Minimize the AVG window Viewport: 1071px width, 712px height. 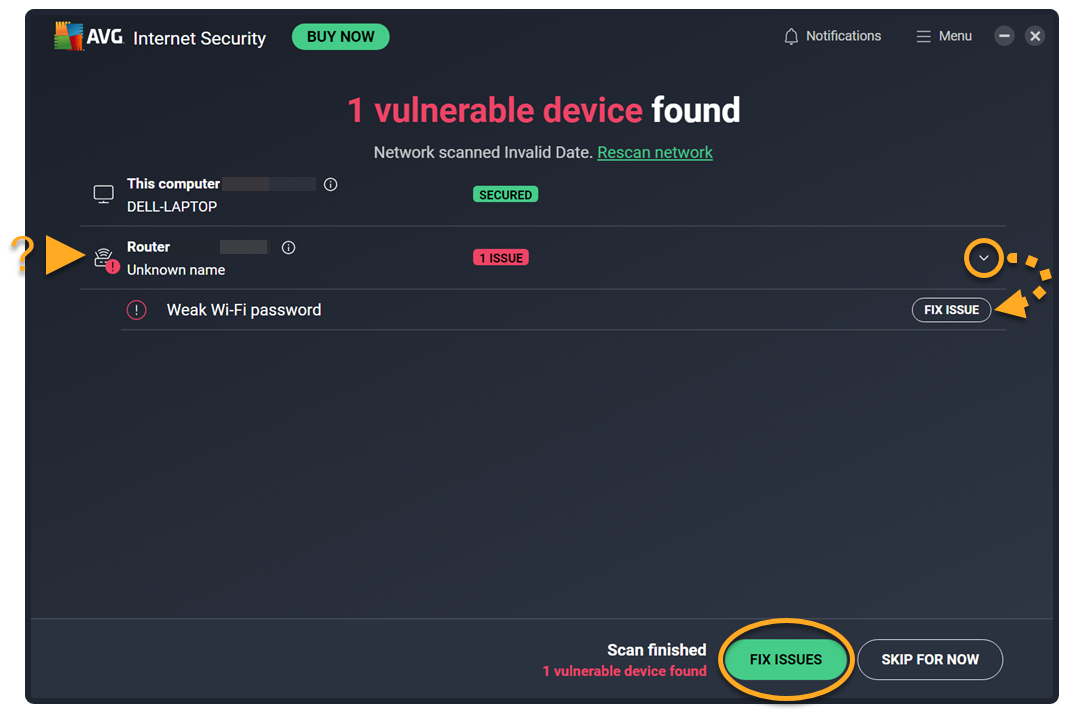click(x=1005, y=36)
